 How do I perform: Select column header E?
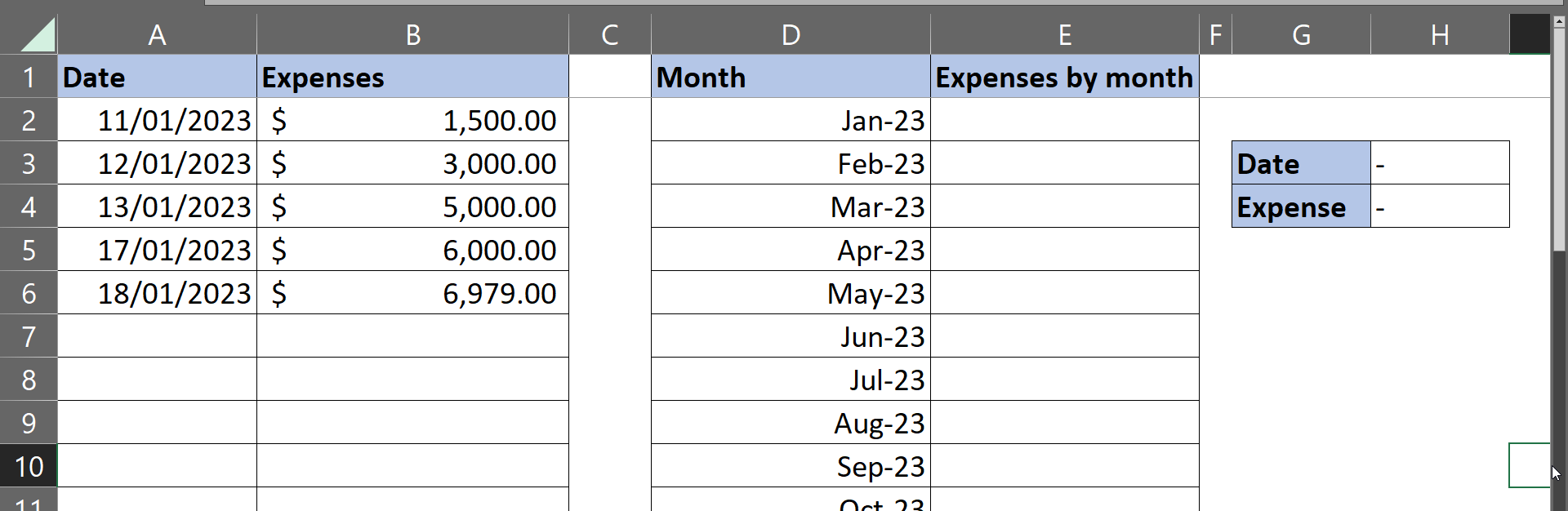[x=1064, y=33]
